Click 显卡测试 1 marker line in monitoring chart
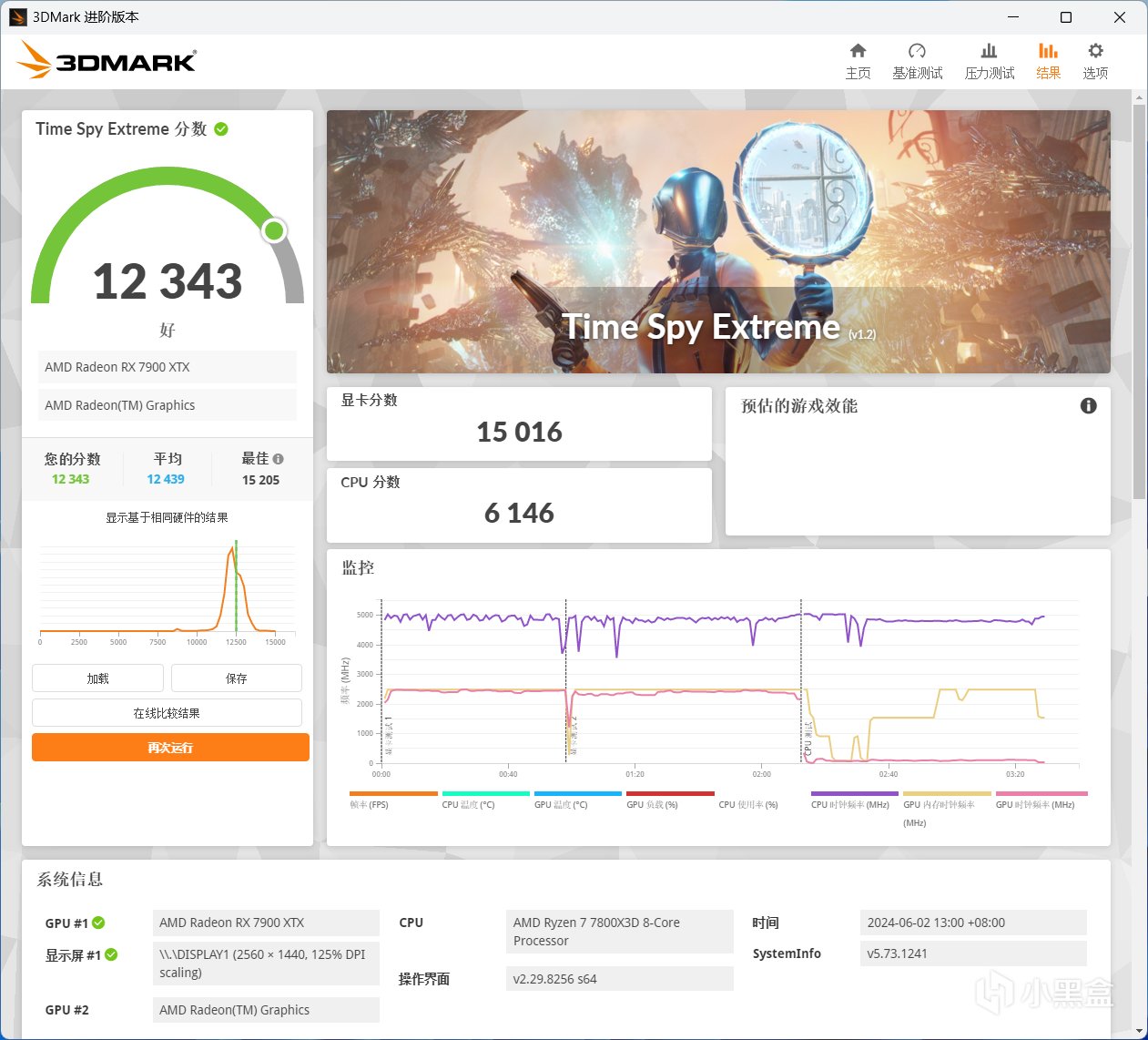The height and width of the screenshot is (1040, 1148). point(381,681)
